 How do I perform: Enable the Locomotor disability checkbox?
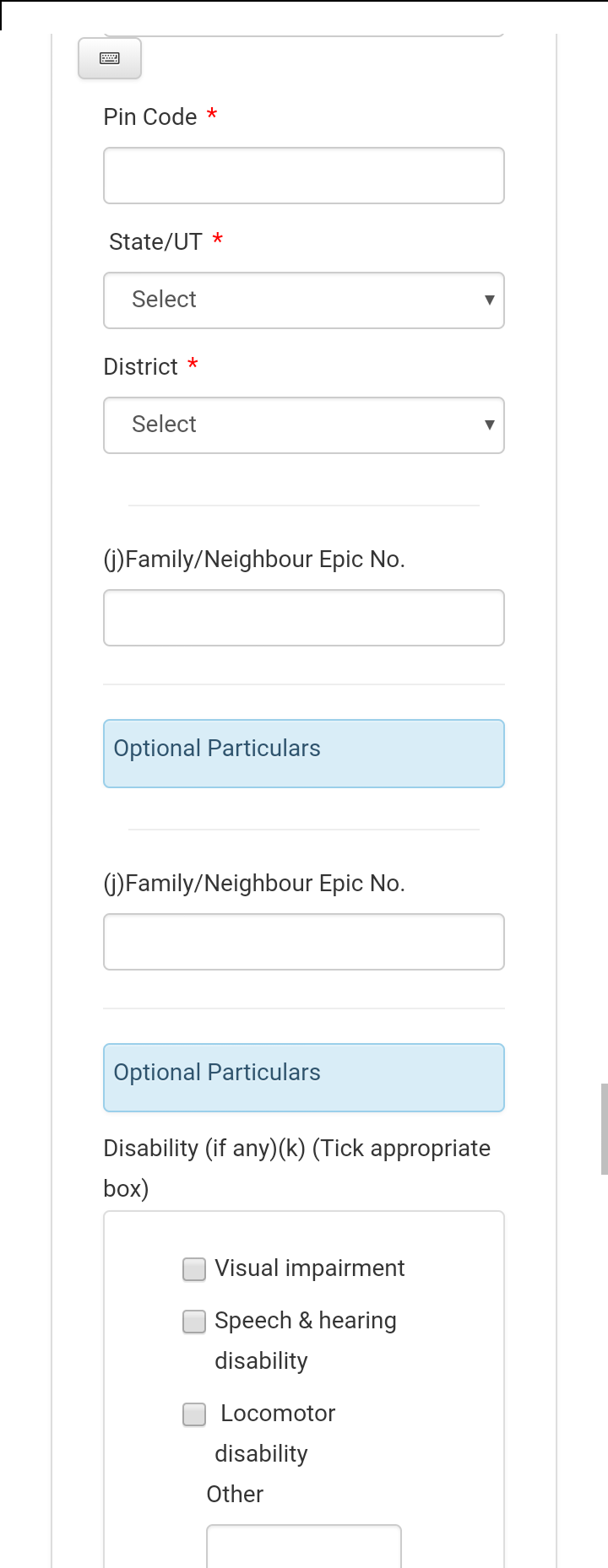pyautogui.click(x=194, y=1414)
